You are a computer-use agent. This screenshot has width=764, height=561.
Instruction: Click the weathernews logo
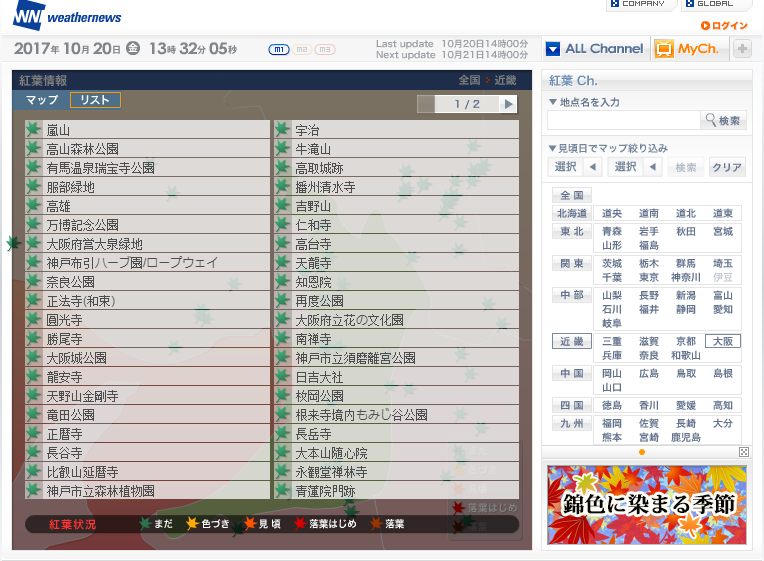[x=67, y=17]
